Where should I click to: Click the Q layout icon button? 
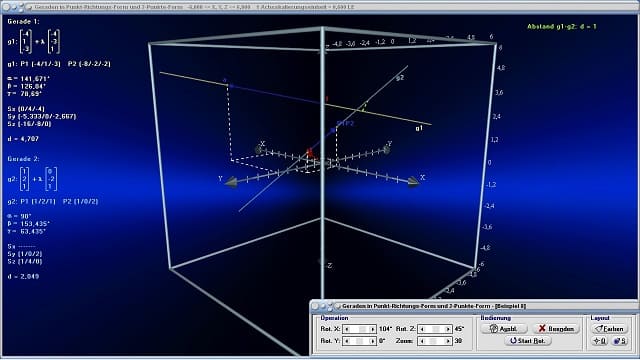[600, 341]
